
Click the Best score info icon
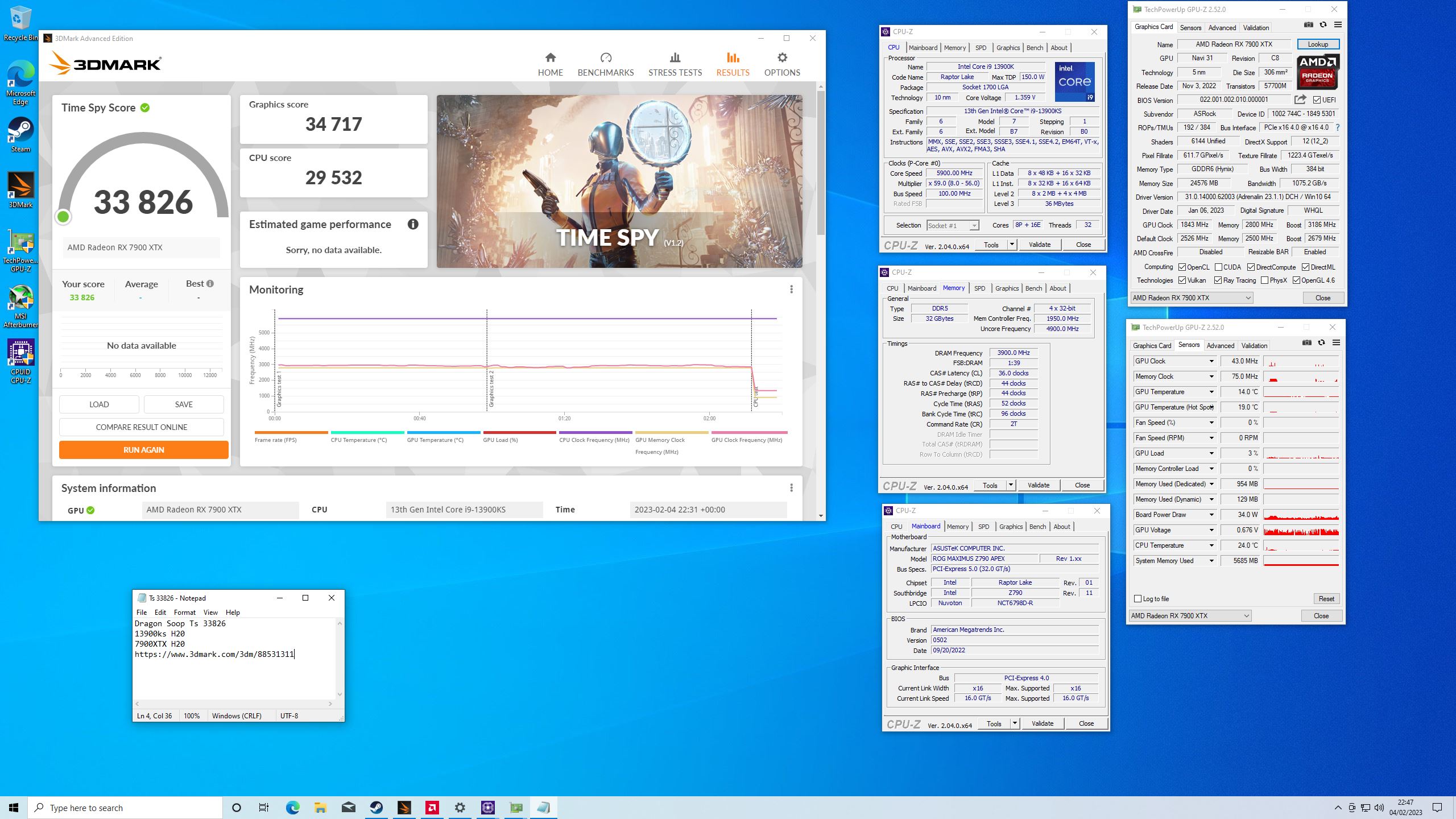tap(210, 283)
